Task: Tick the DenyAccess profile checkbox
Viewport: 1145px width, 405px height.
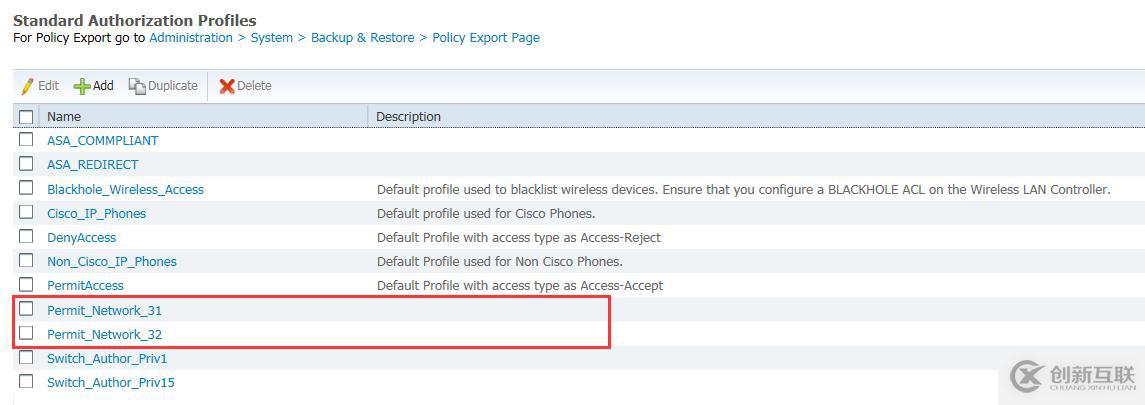Action: (x=26, y=237)
